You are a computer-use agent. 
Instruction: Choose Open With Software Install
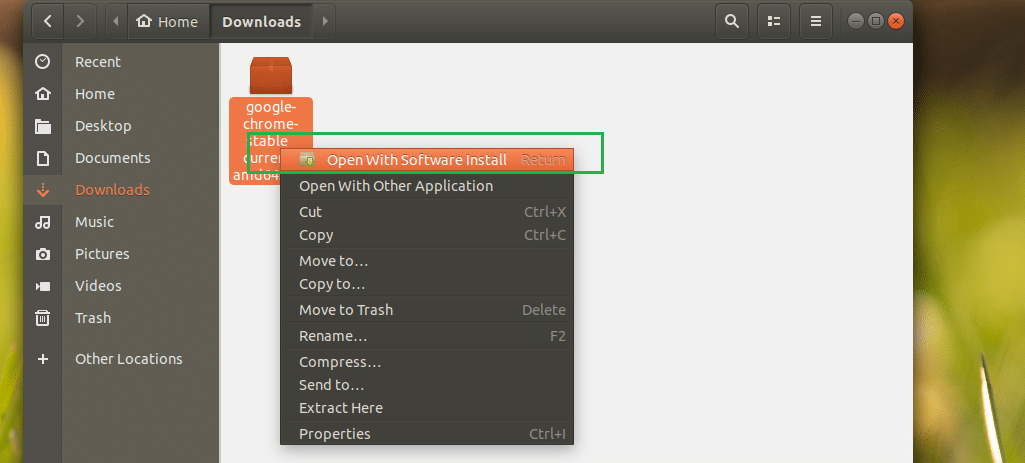(x=427, y=160)
